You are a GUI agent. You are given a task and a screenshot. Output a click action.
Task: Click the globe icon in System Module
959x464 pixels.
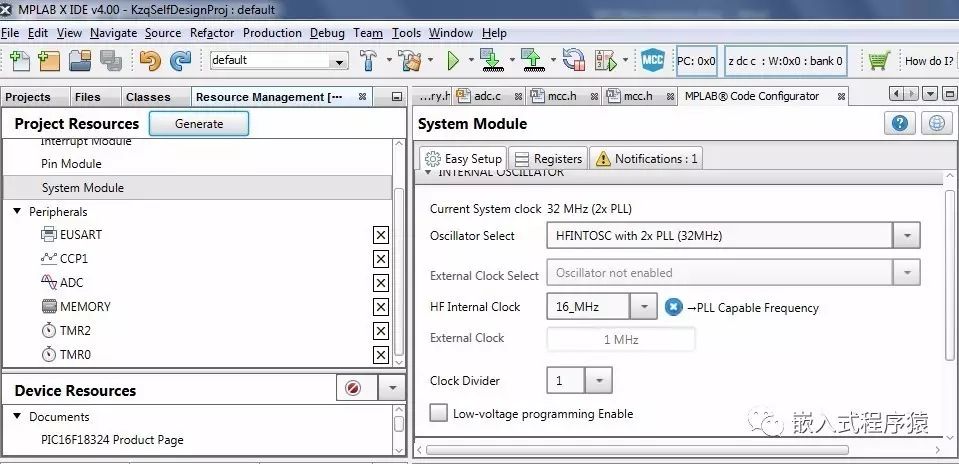pos(937,123)
